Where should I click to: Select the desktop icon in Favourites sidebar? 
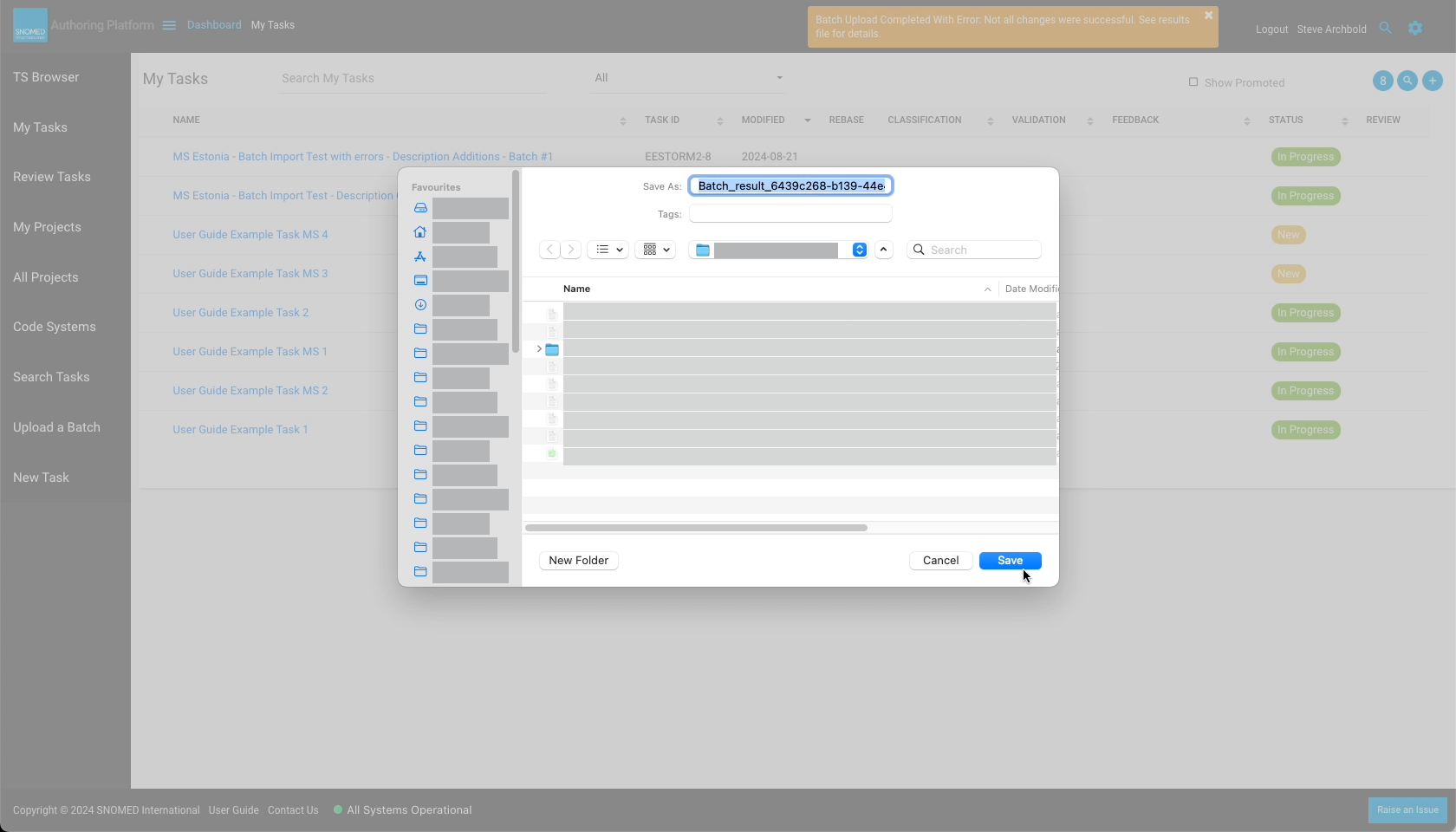pos(420,281)
